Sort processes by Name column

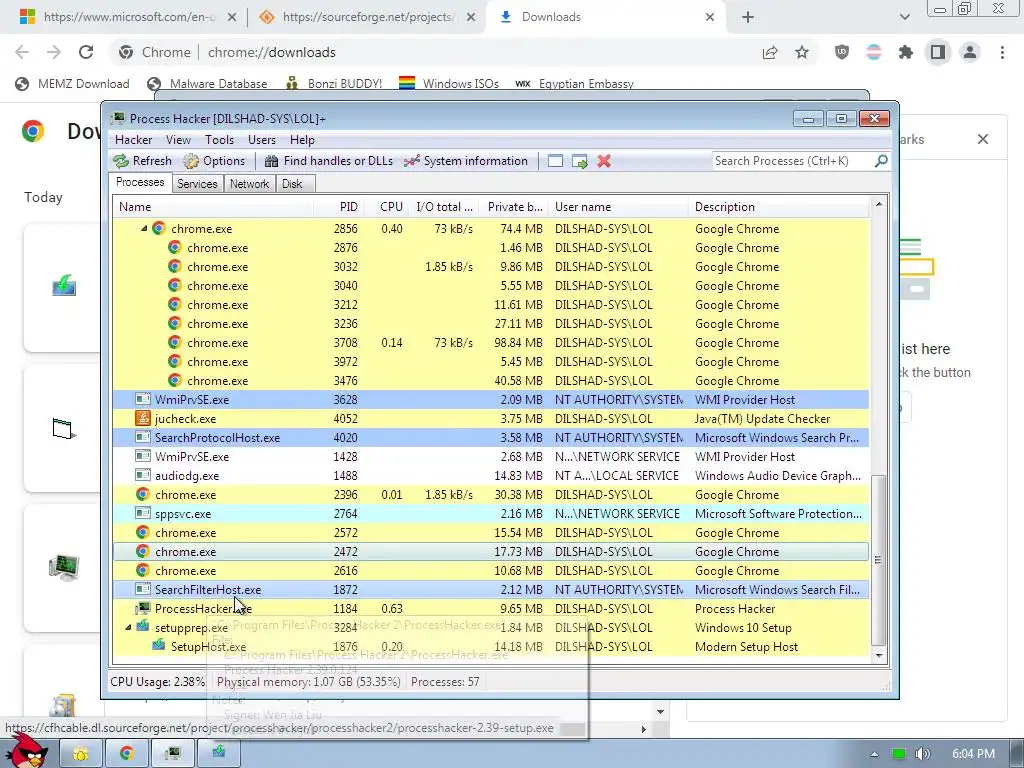[x=213, y=207]
